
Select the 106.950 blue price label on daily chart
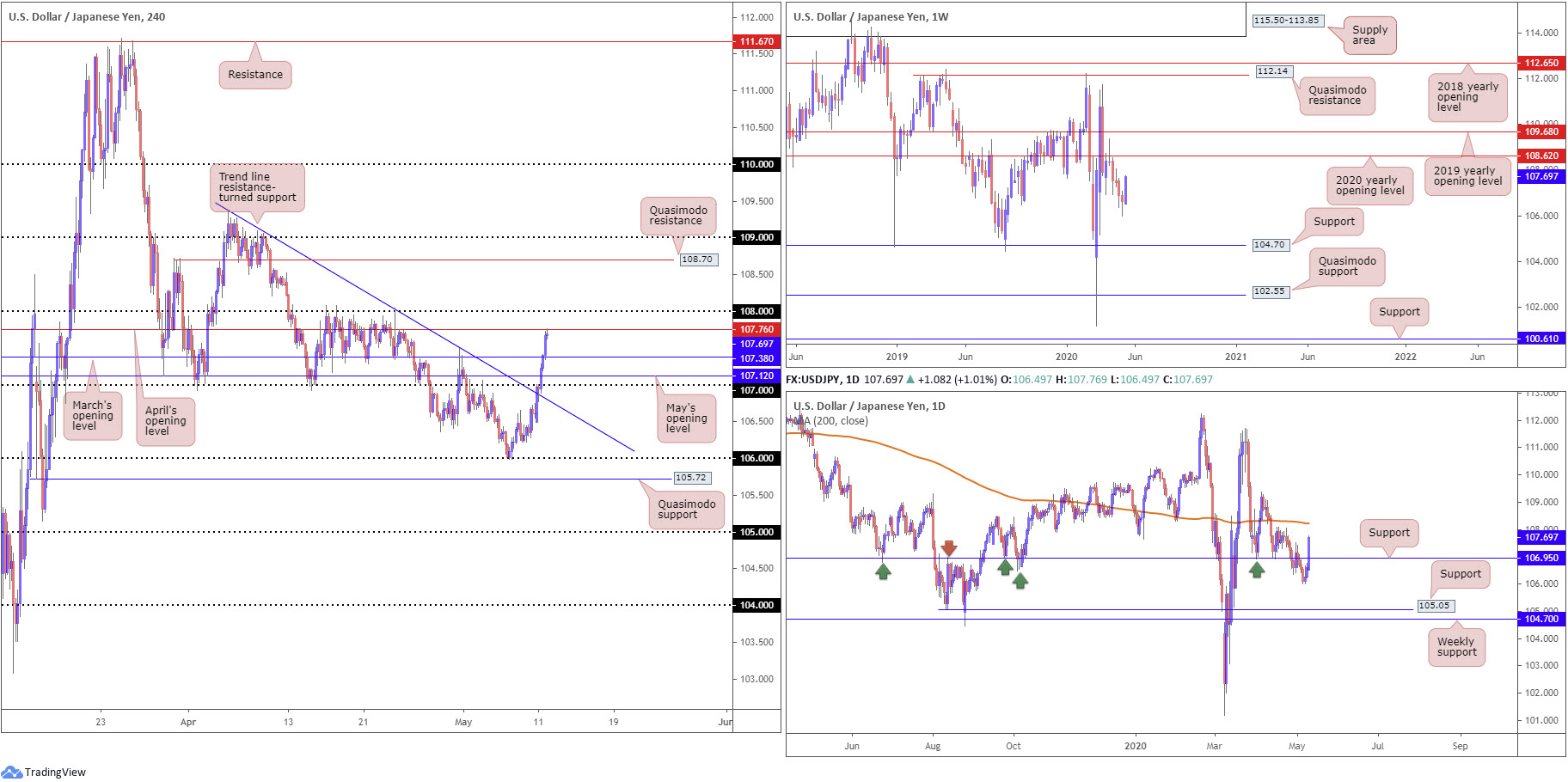(1541, 558)
